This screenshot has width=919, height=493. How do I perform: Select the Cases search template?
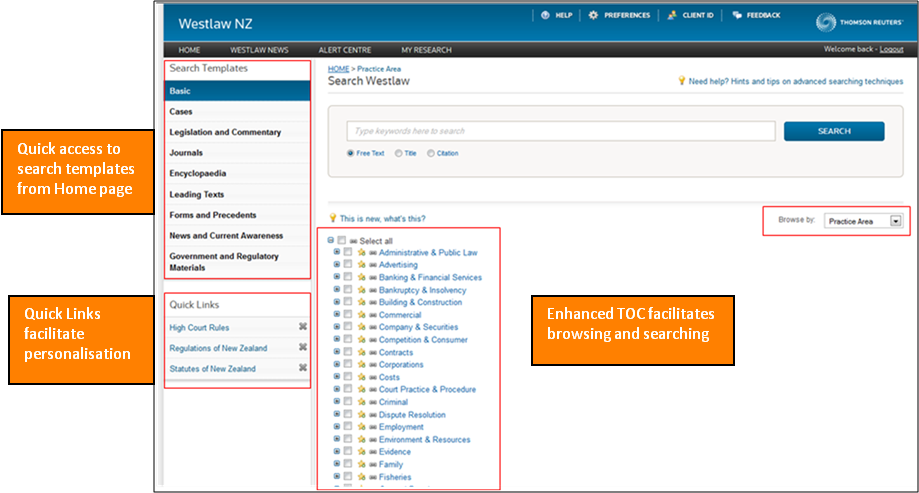(237, 111)
